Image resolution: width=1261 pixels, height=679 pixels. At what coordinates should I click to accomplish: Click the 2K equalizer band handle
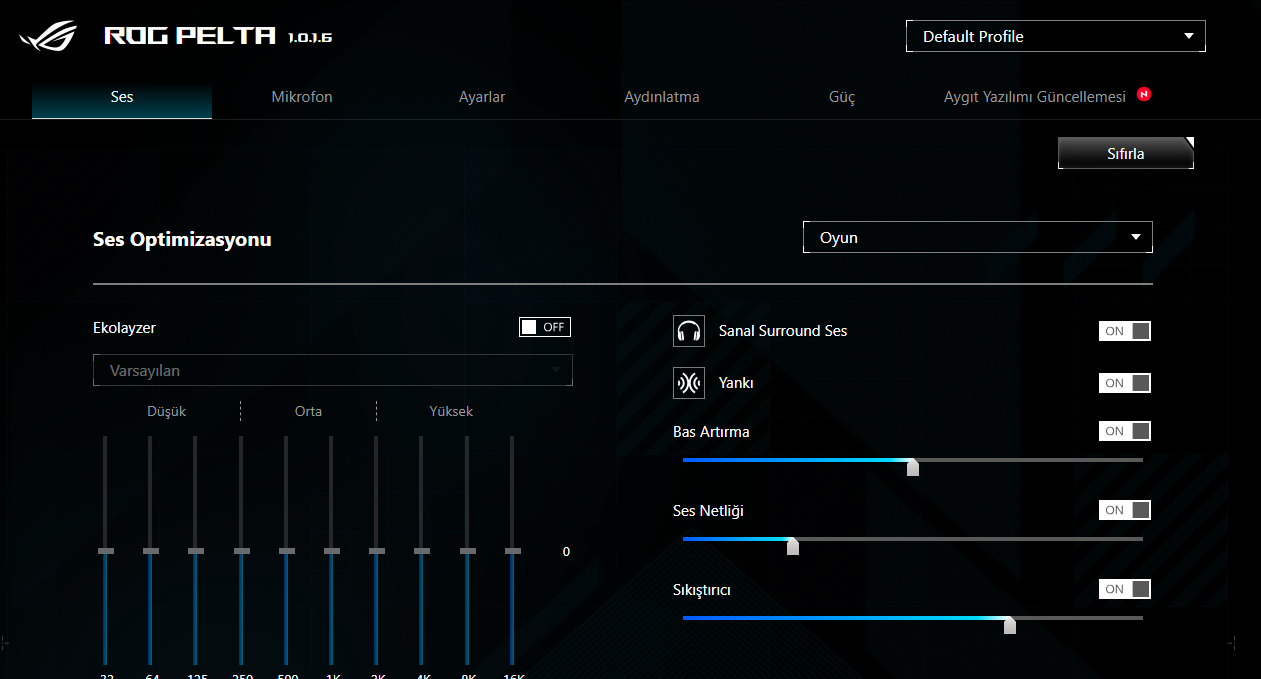click(377, 551)
